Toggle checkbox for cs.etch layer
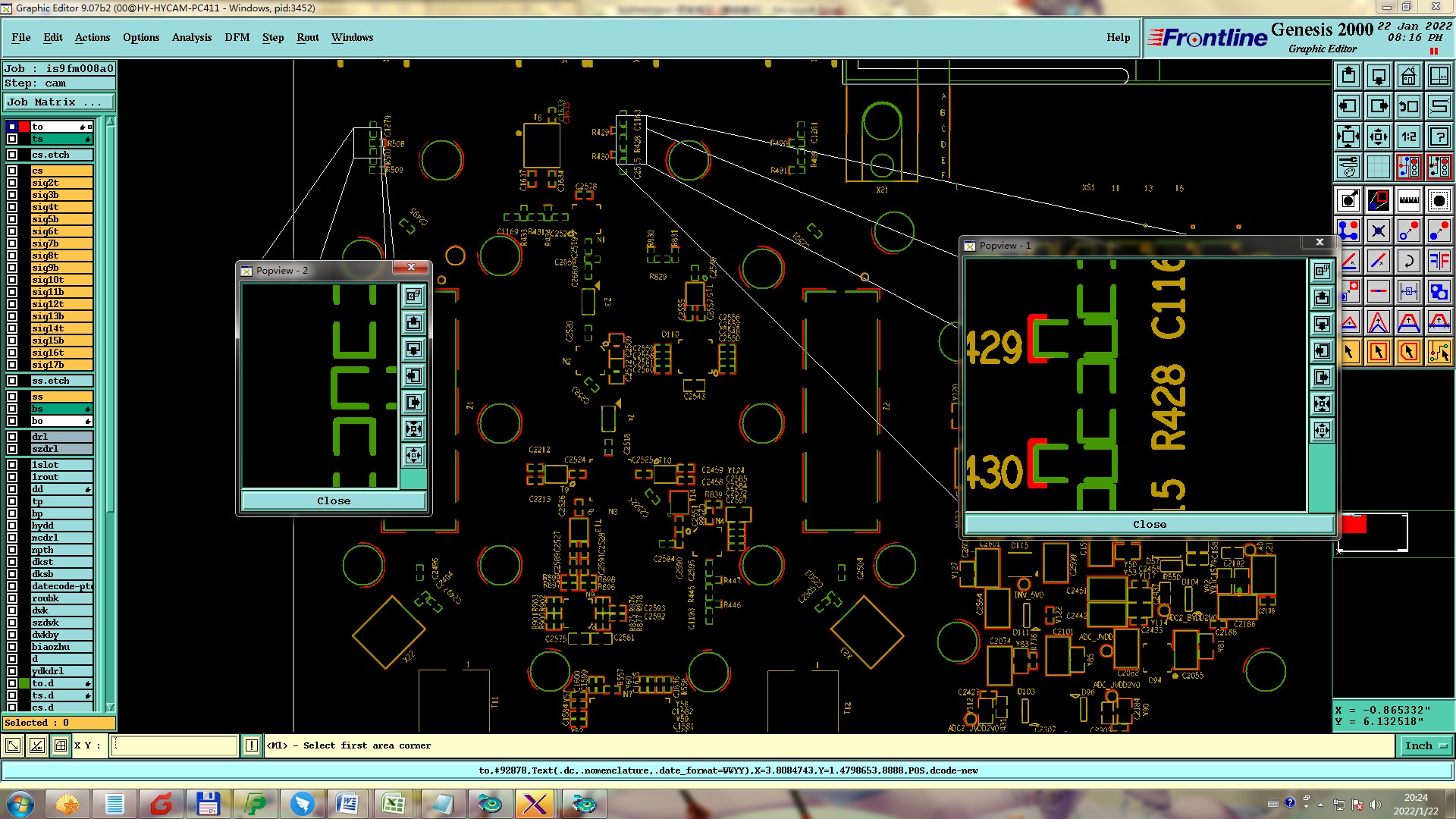The width and height of the screenshot is (1456, 819). coord(12,155)
